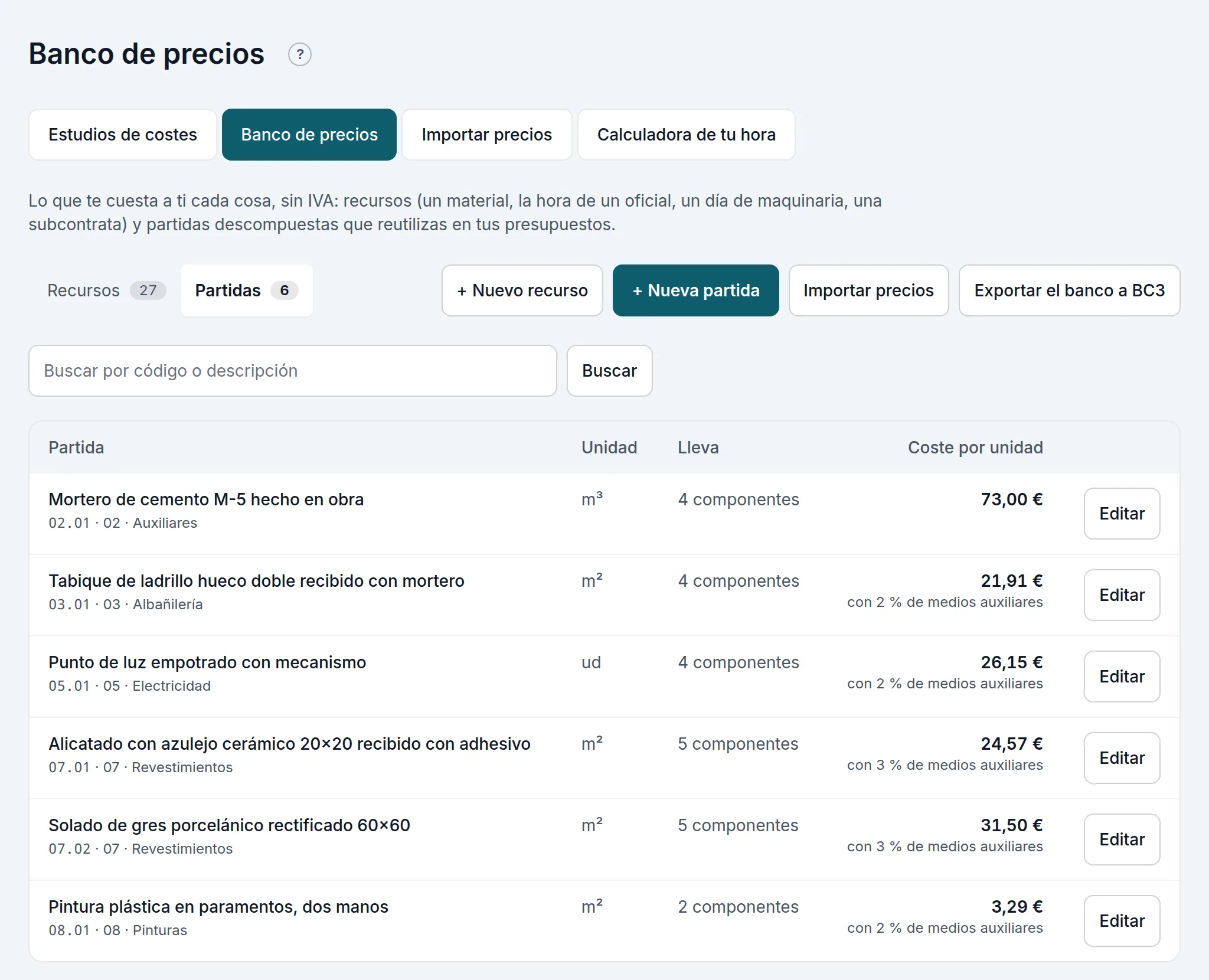Click the 73,00 € cost value
Viewport: 1209px width, 980px height.
pos(1012,499)
